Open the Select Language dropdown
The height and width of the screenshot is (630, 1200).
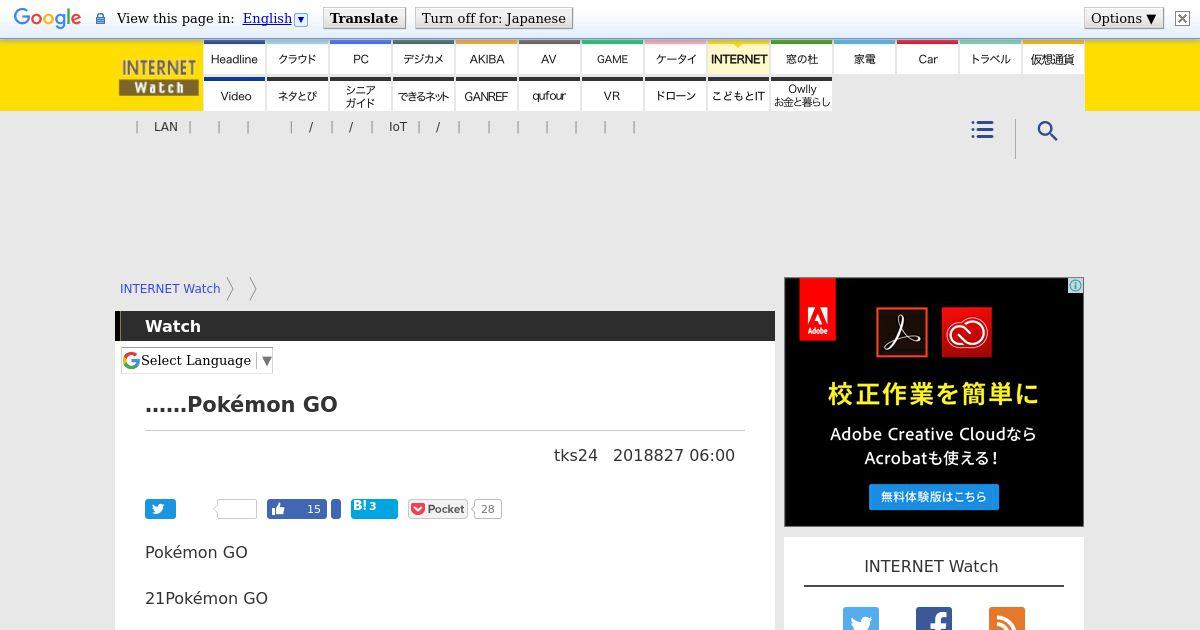tap(197, 360)
